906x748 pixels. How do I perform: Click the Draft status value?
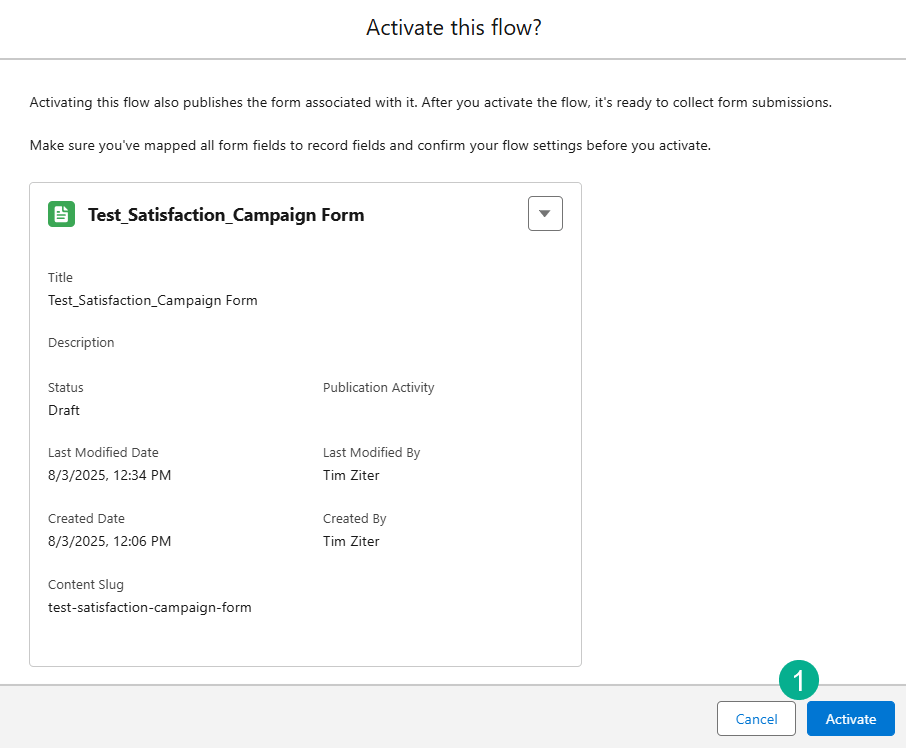click(64, 410)
